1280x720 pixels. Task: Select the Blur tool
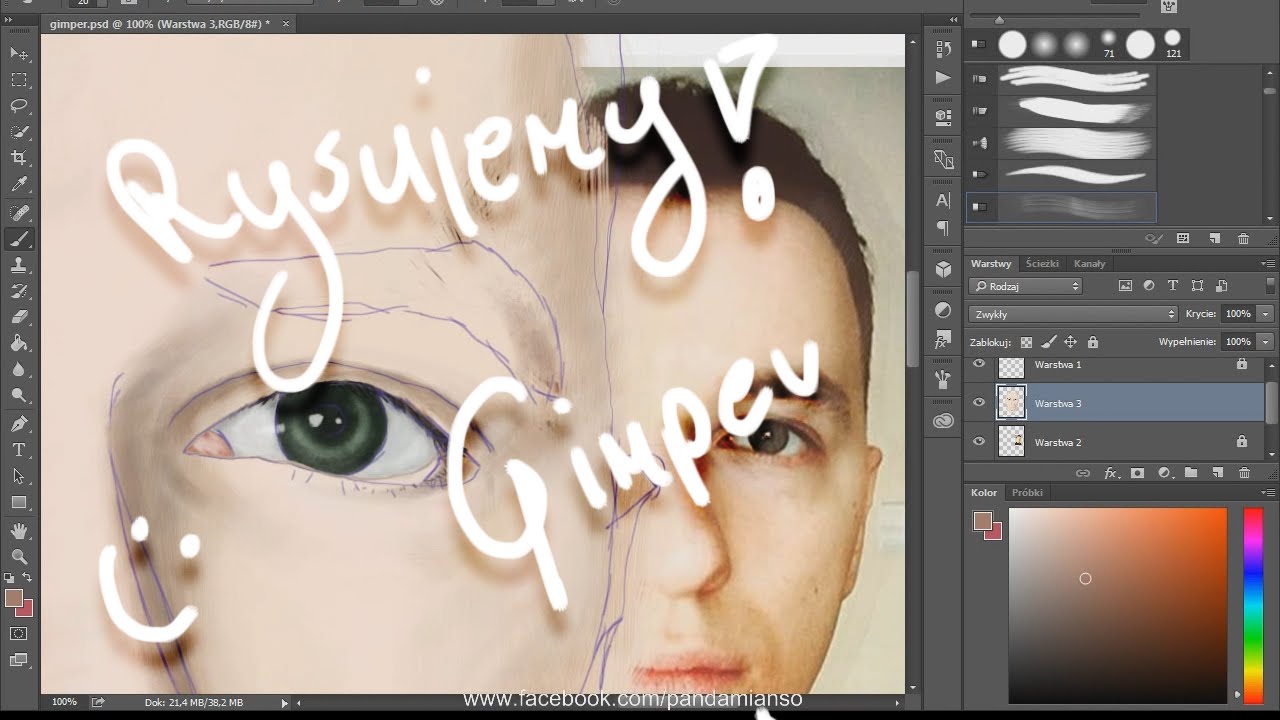(x=19, y=370)
